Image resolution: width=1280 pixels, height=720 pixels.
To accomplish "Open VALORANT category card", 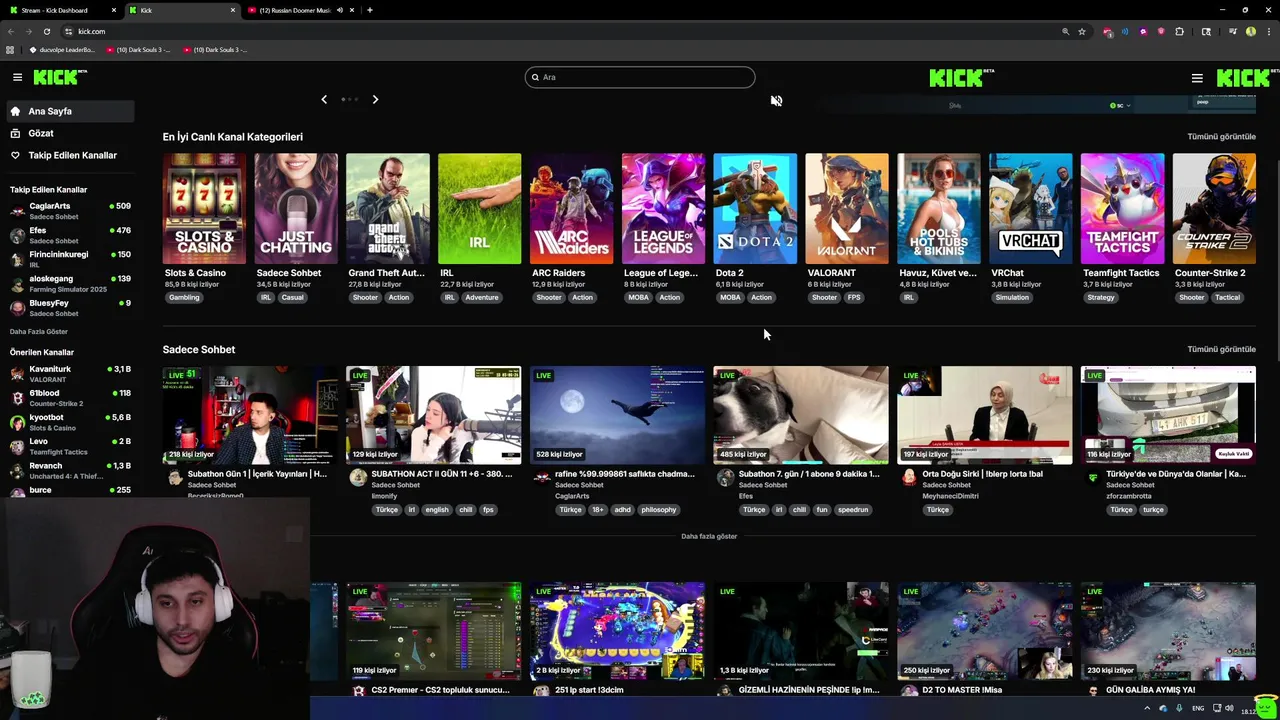I will tap(847, 209).
